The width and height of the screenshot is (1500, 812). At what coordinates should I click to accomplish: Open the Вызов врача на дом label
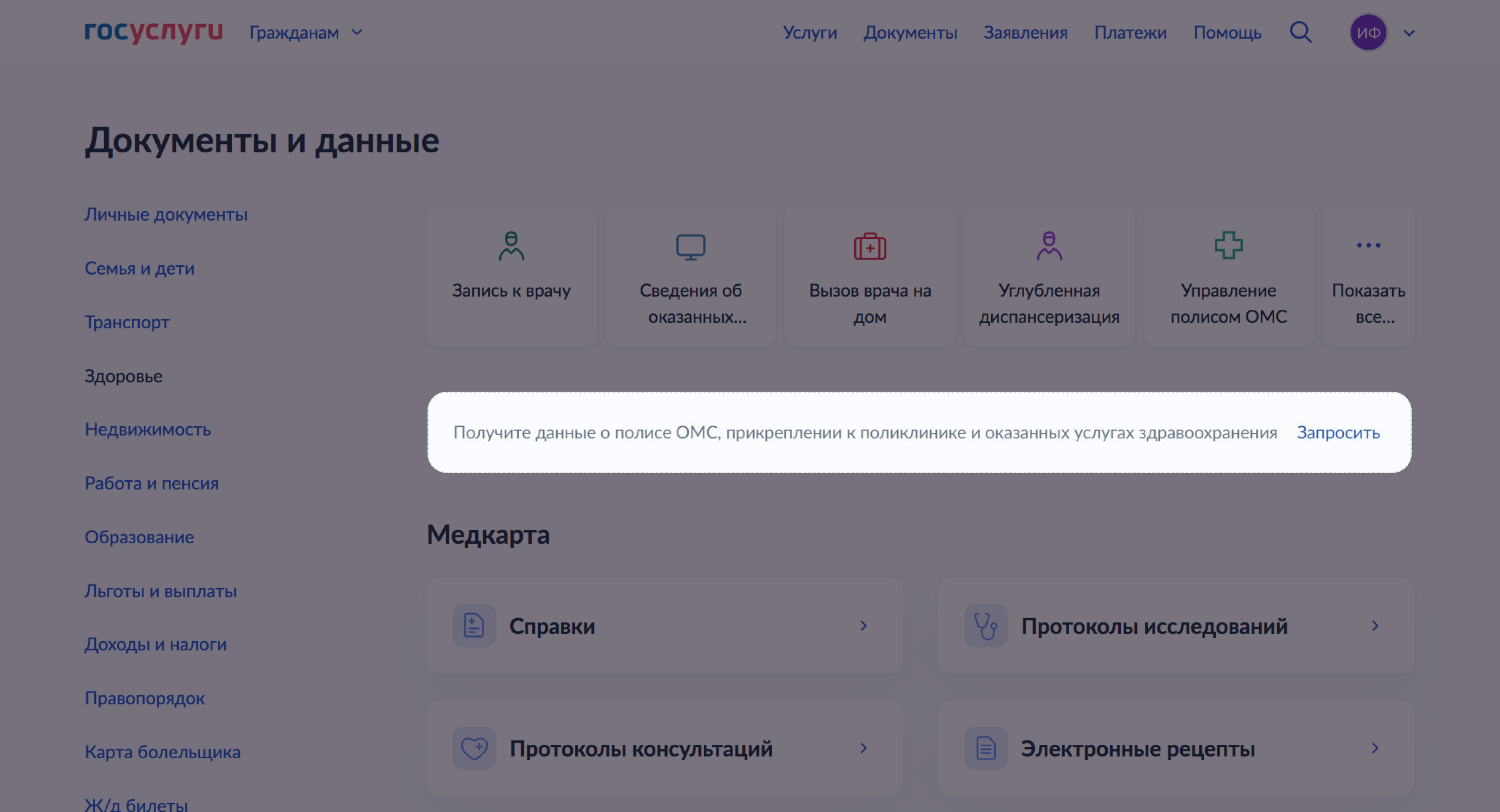pos(870,303)
